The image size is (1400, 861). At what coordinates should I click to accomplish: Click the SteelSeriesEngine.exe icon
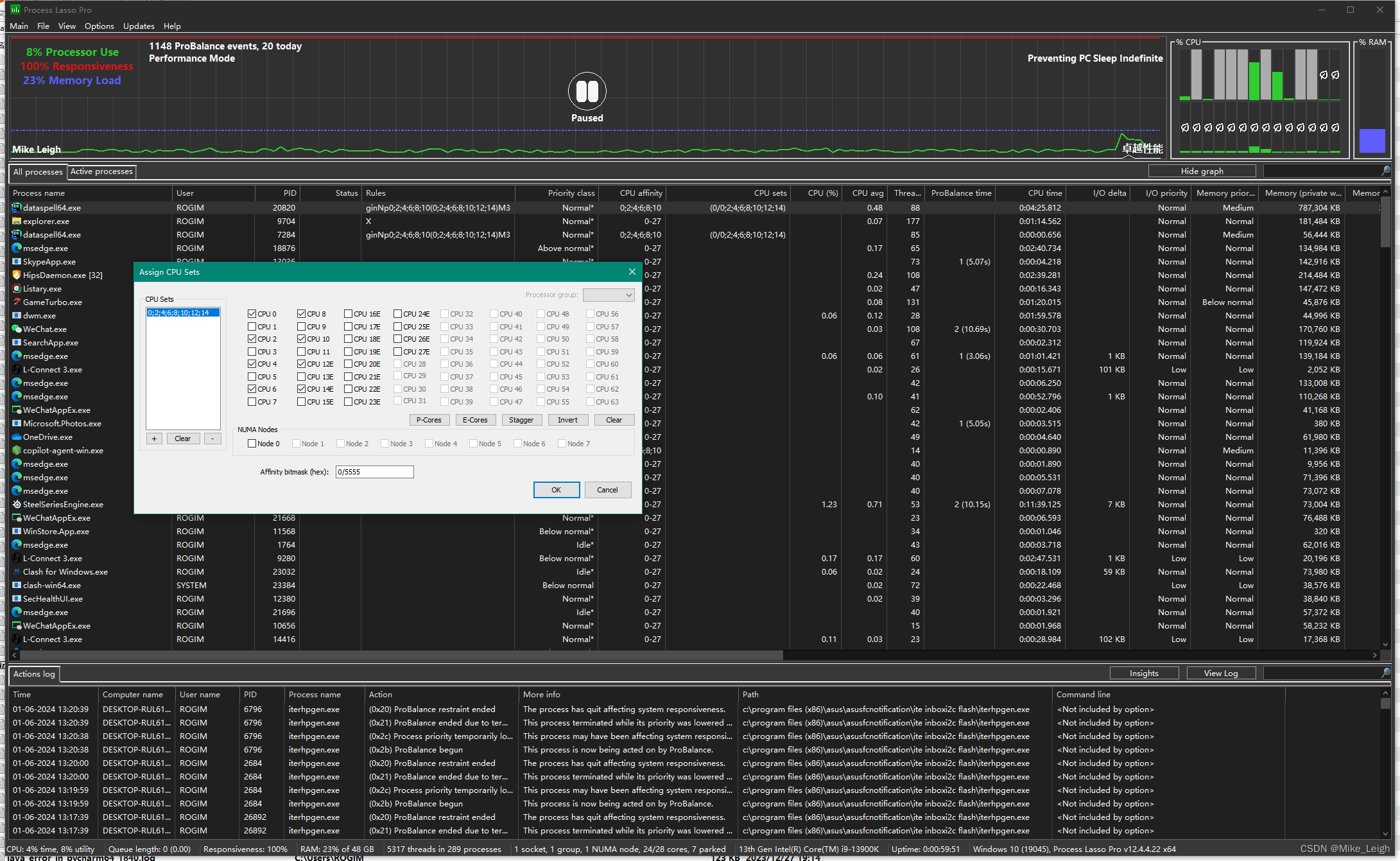(x=17, y=504)
